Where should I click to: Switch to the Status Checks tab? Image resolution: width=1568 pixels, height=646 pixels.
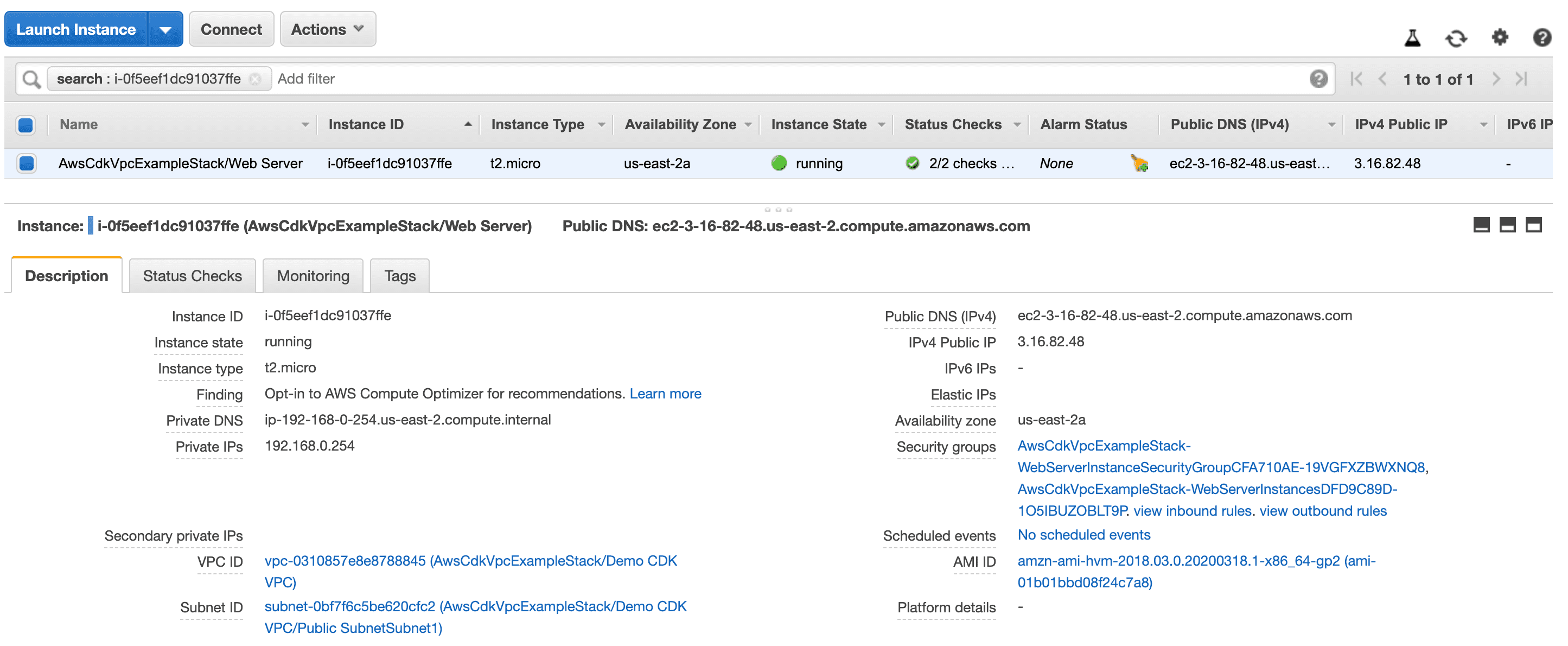pyautogui.click(x=193, y=276)
